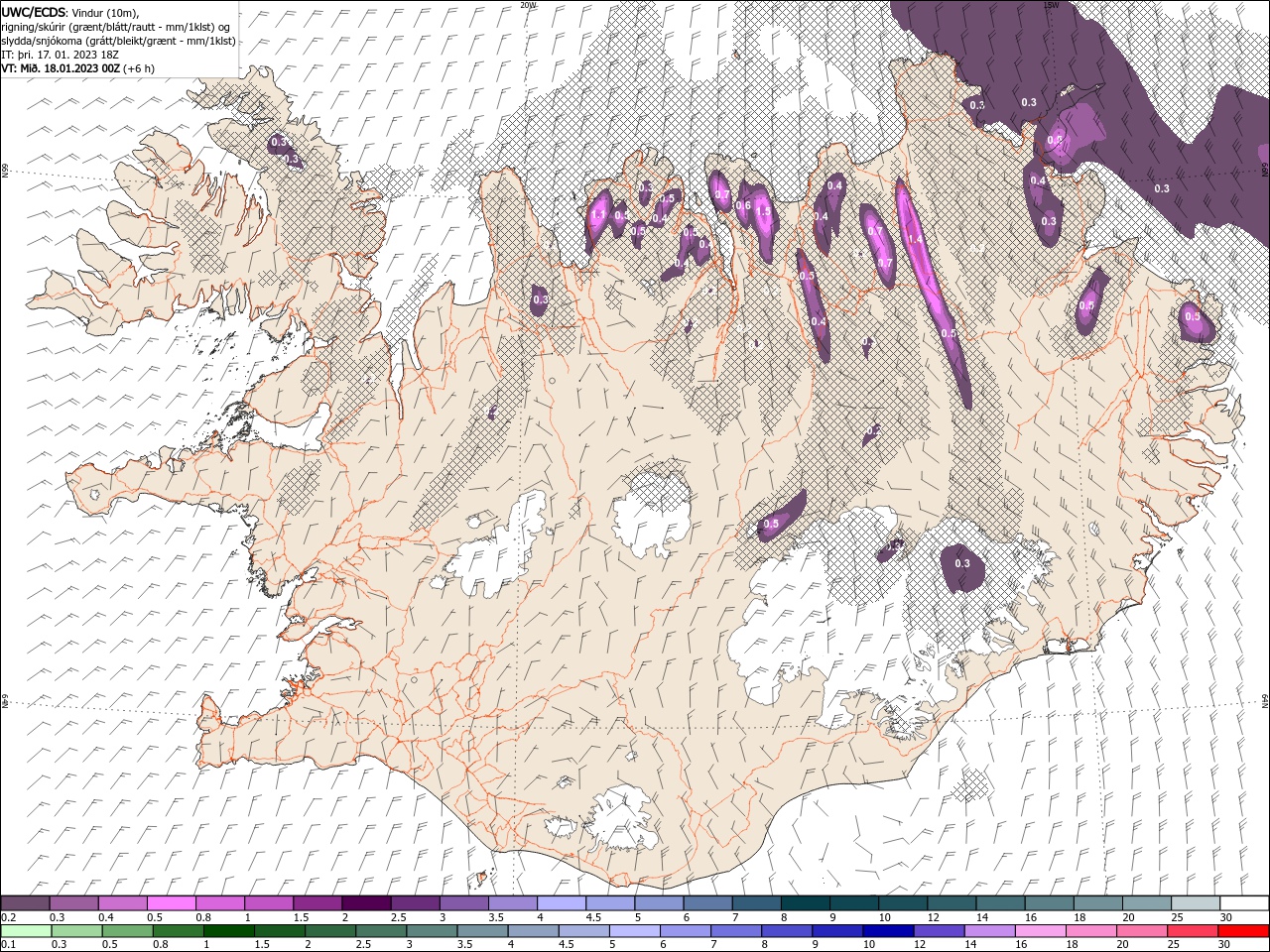Pick the dark teal swatch labeled 9 in snow legend
This screenshot has height=952, width=1270.
coord(854,903)
